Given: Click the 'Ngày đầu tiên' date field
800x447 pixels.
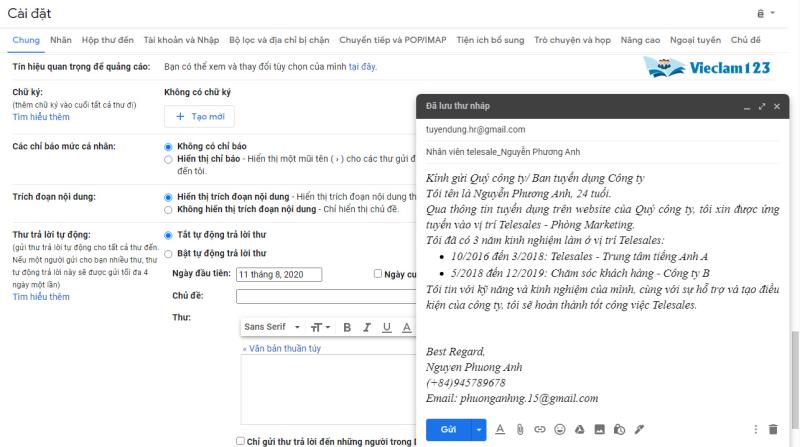Looking at the screenshot, I should click(x=279, y=275).
